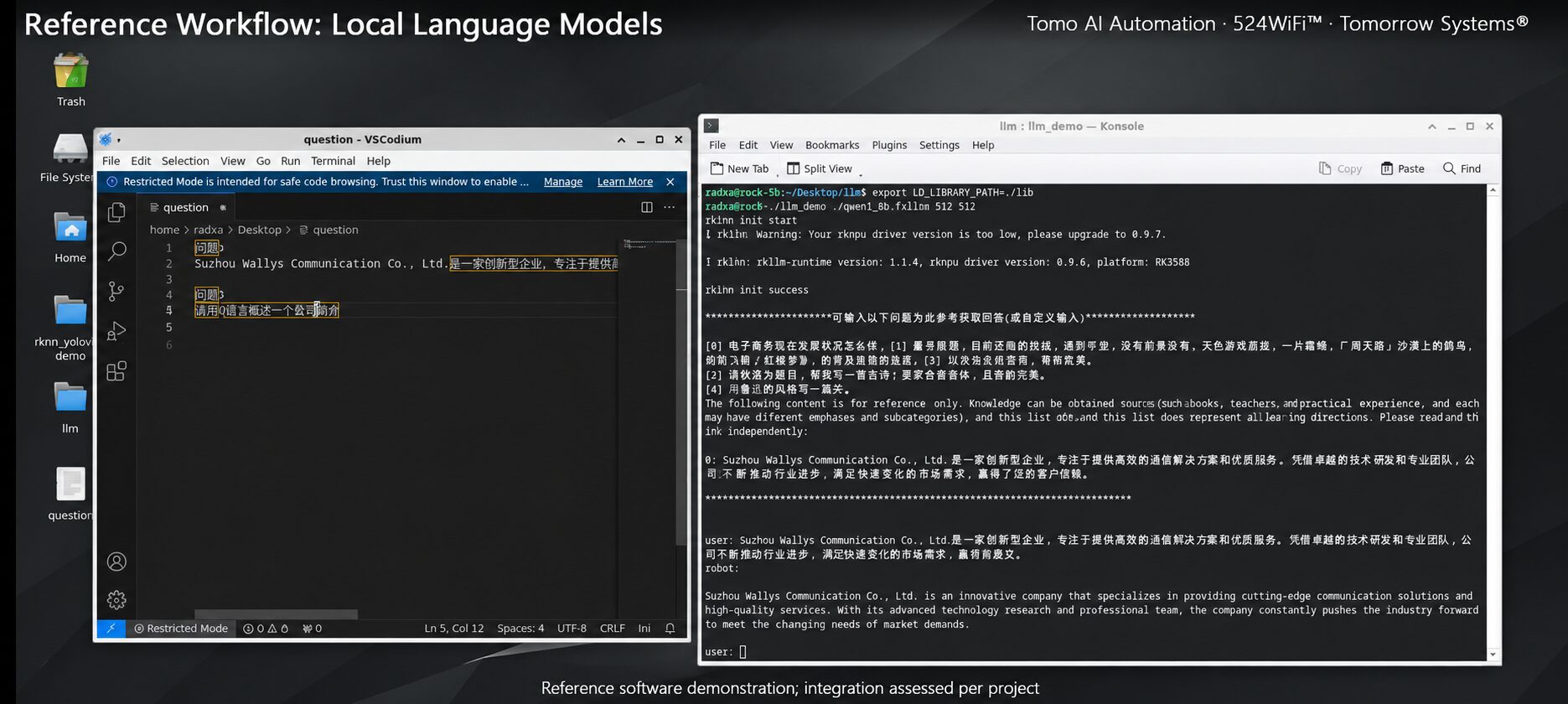This screenshot has width=1568, height=704.
Task: Change indentation via Spaces: 4 in status bar
Action: click(x=520, y=629)
